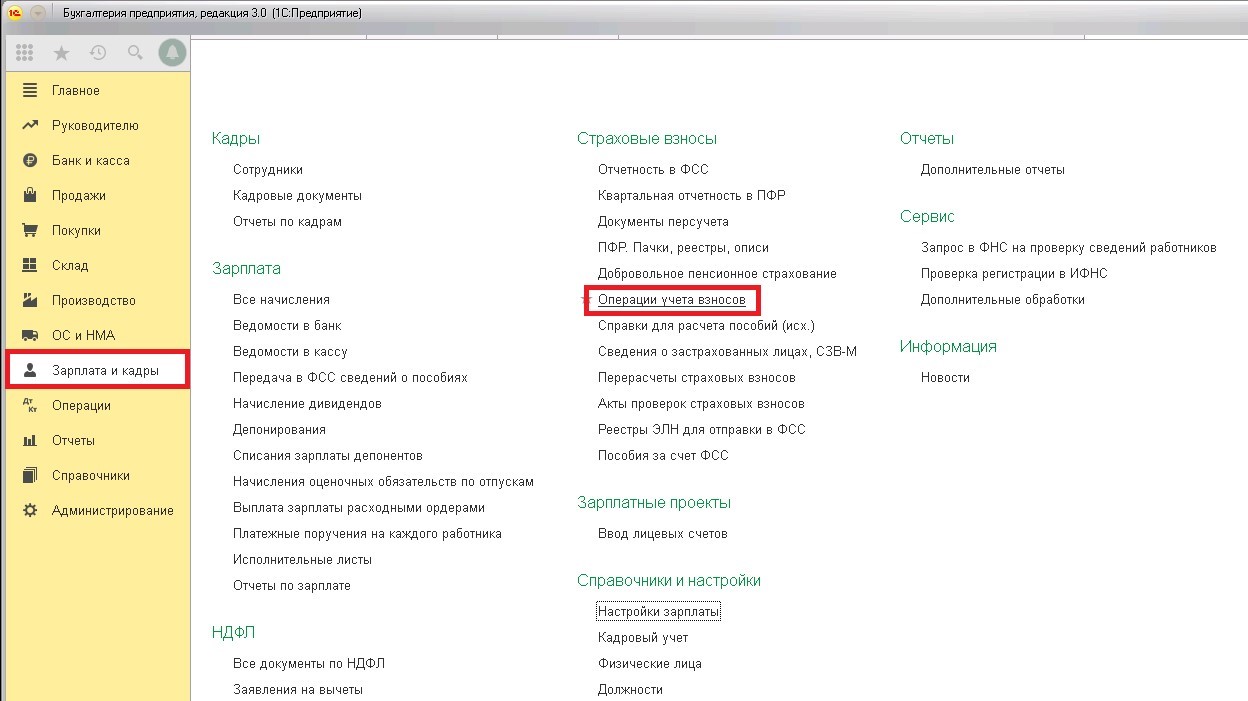The width and height of the screenshot is (1248, 701).
Task: Open Депонирования
Action: [x=279, y=430]
